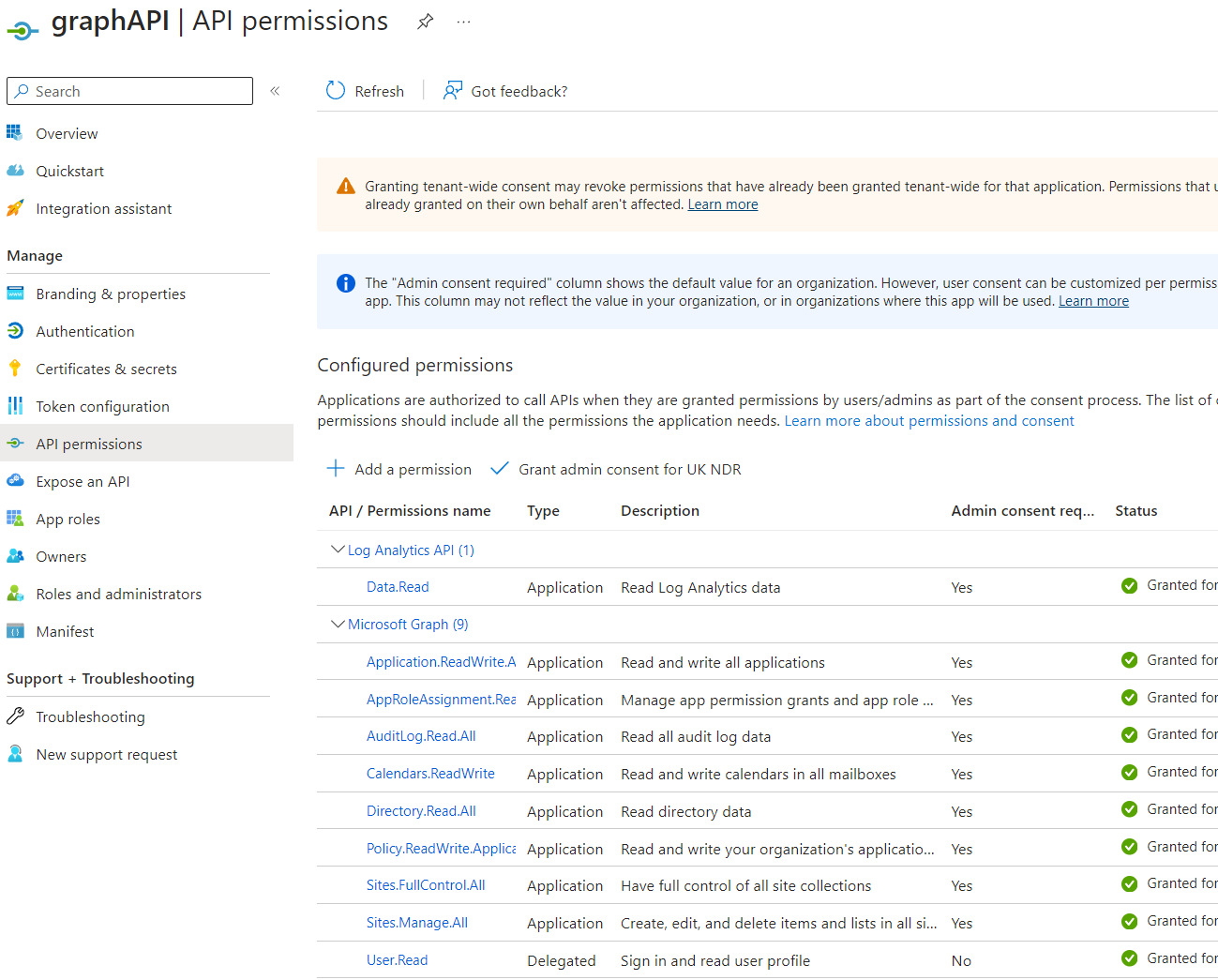This screenshot has width=1218, height=980.
Task: Click the Description column header
Action: point(660,511)
